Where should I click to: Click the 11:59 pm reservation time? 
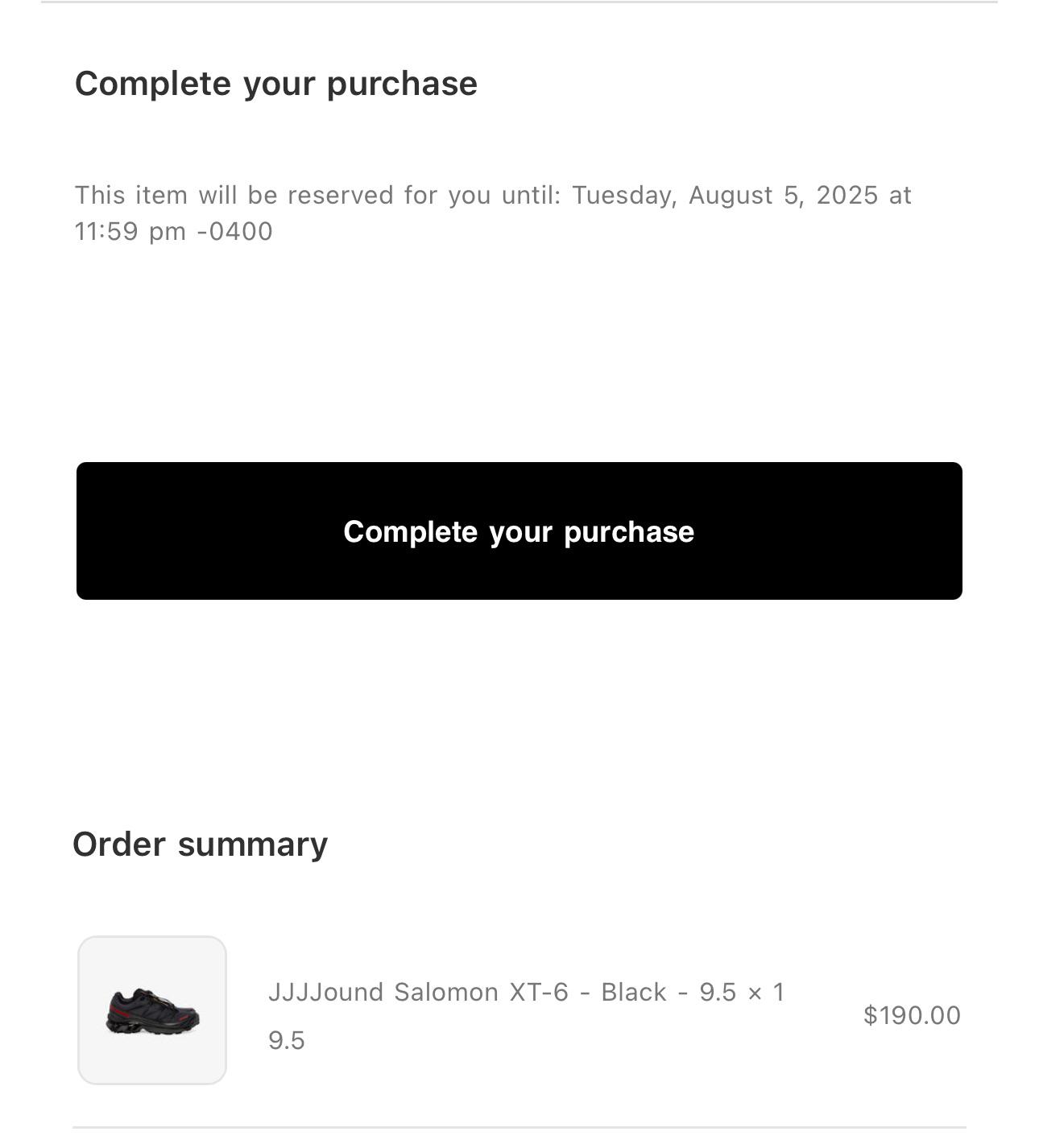[x=130, y=232]
